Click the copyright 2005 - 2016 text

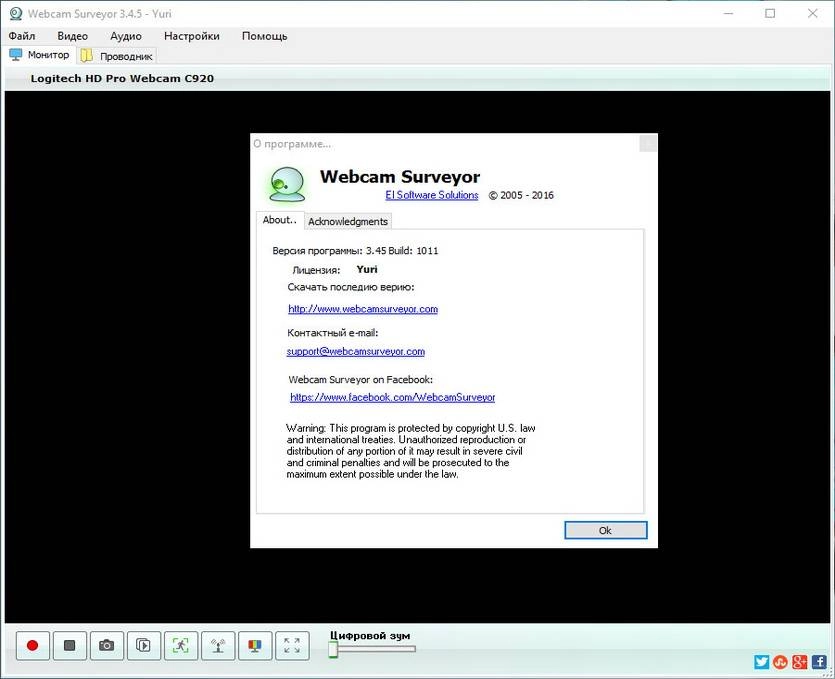click(x=521, y=195)
